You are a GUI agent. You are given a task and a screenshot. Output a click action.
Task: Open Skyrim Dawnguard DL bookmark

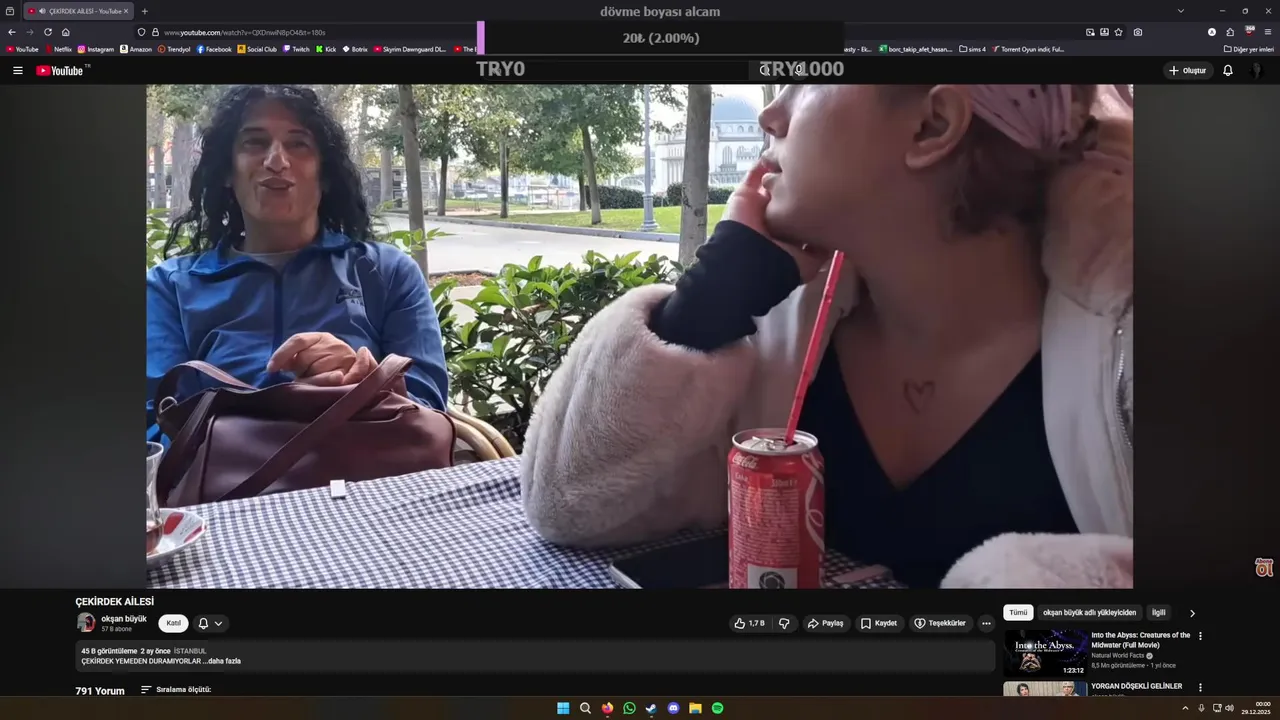410,49
